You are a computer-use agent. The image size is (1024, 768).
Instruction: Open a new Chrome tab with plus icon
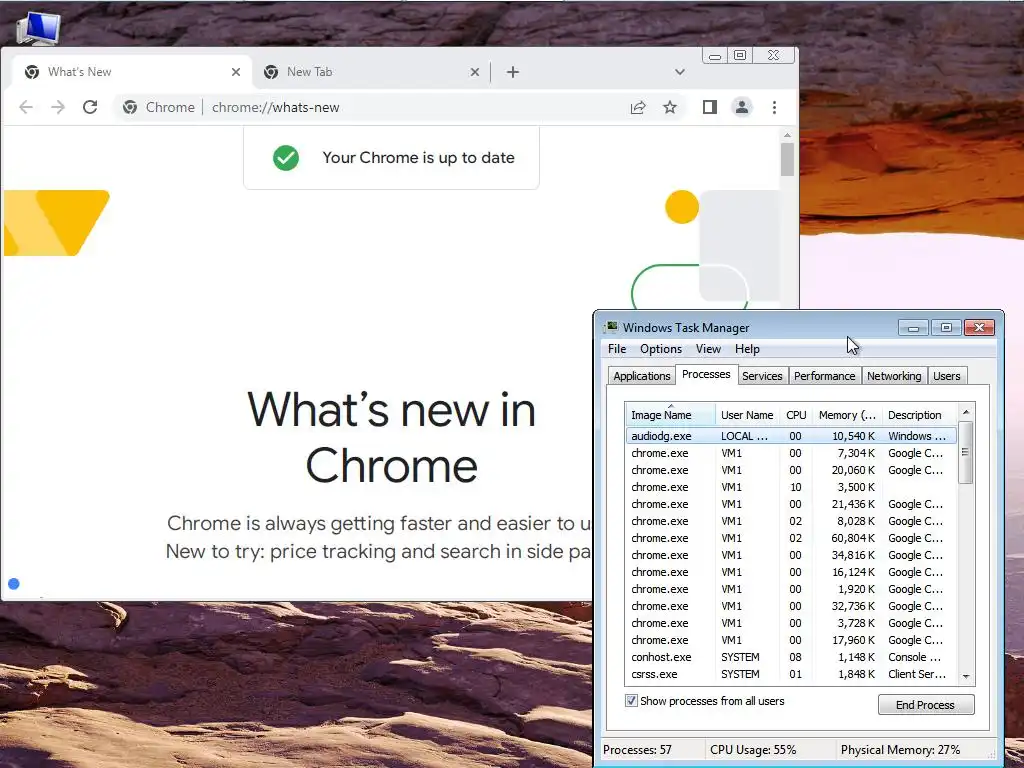click(513, 72)
